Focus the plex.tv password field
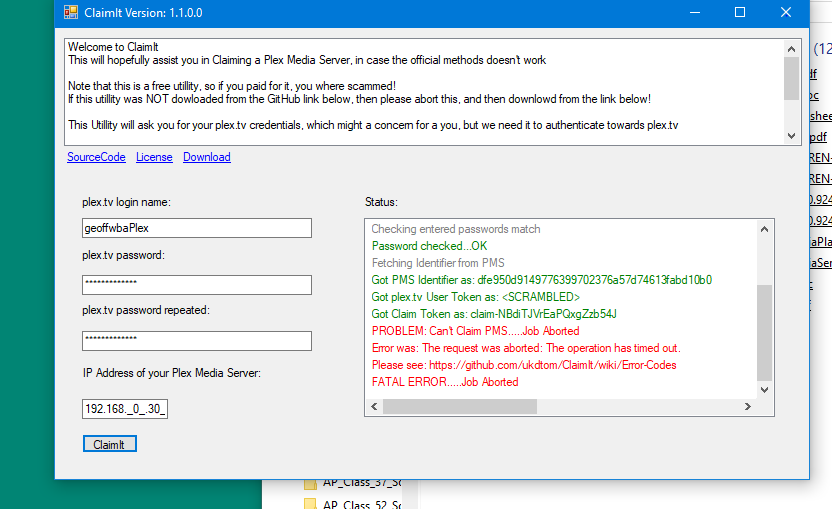832x509 pixels. (x=196, y=284)
